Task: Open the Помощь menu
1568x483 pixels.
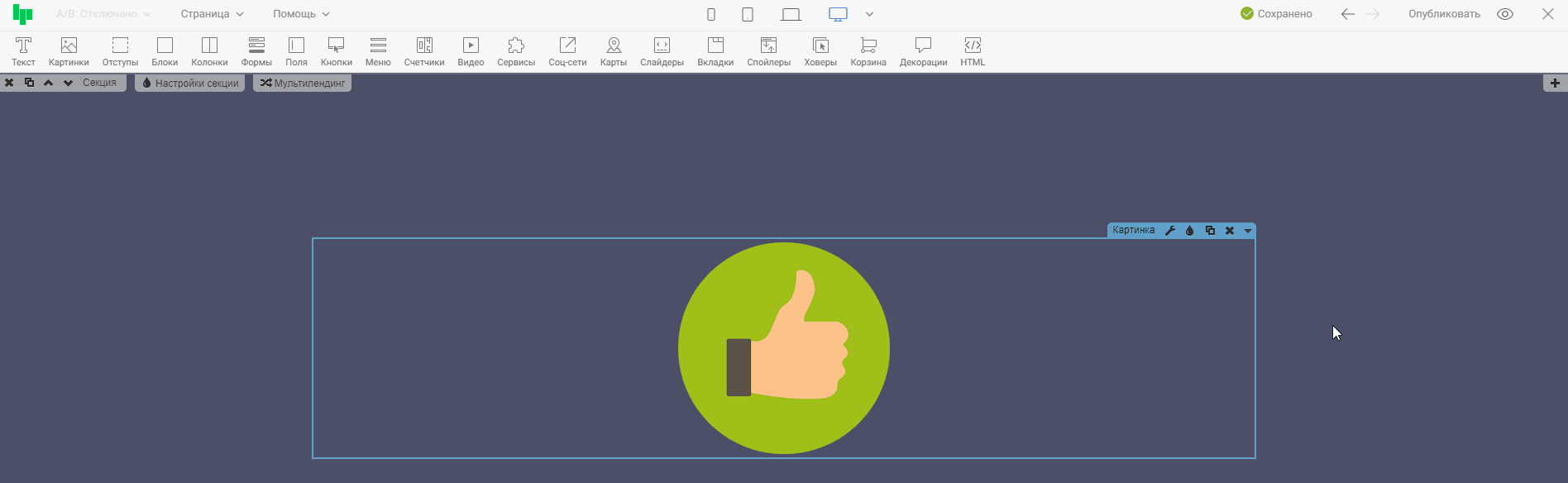Action: tap(301, 14)
